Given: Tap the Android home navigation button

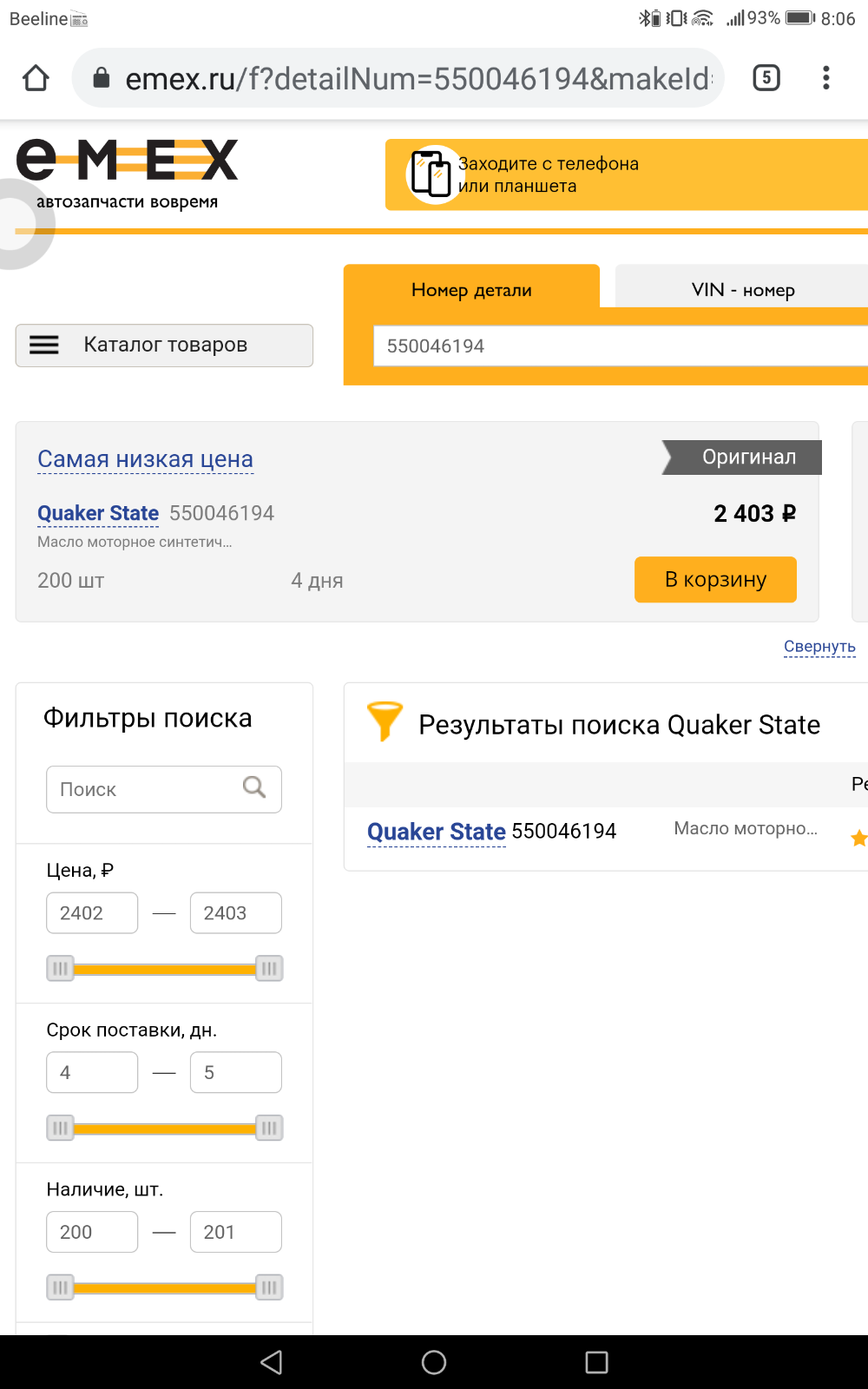Looking at the screenshot, I should coord(434,1362).
